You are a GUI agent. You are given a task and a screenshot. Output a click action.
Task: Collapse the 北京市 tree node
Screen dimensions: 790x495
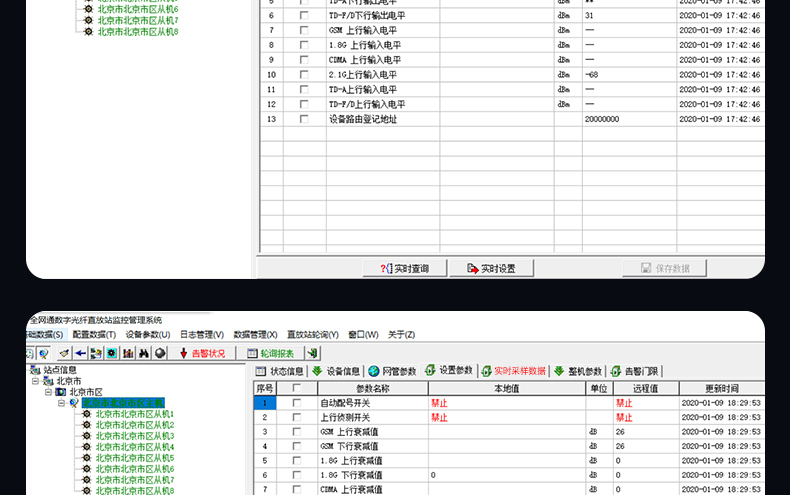click(36, 381)
